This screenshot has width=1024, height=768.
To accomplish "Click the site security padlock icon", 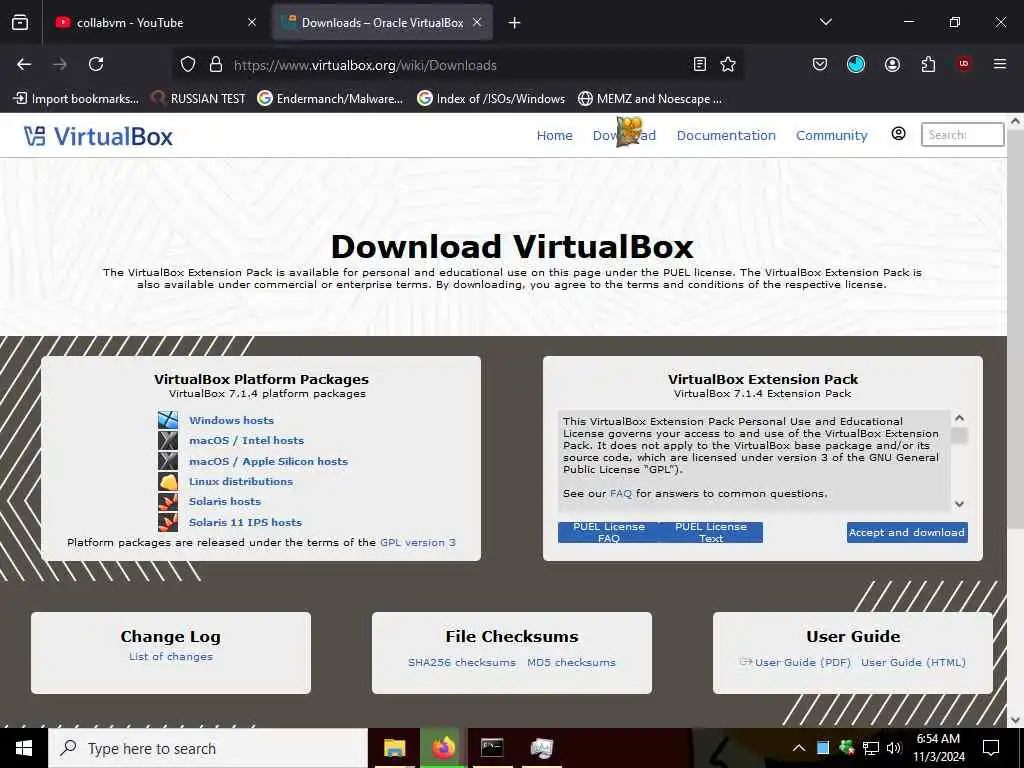I will pos(216,64).
